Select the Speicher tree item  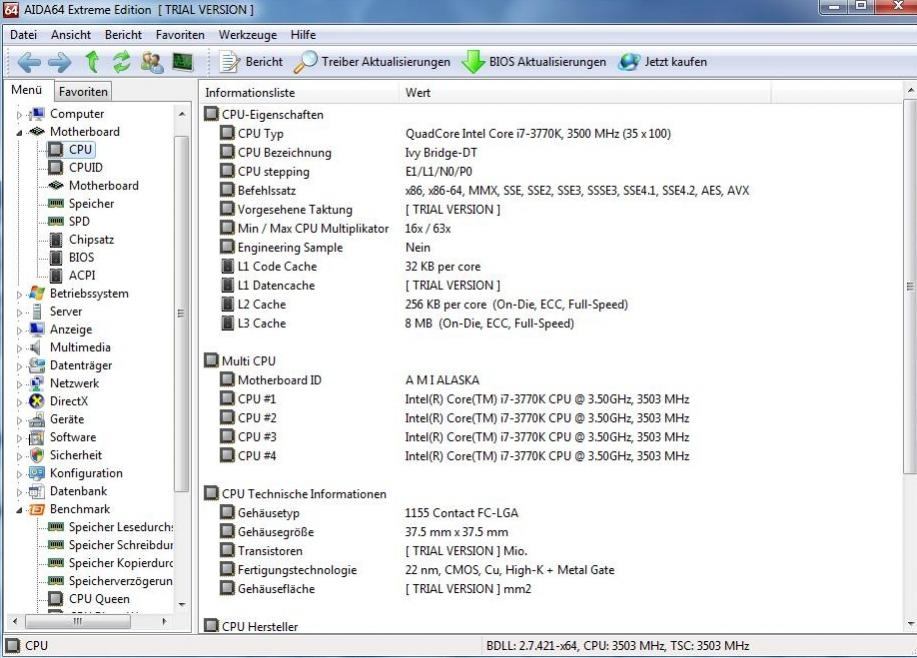91,204
